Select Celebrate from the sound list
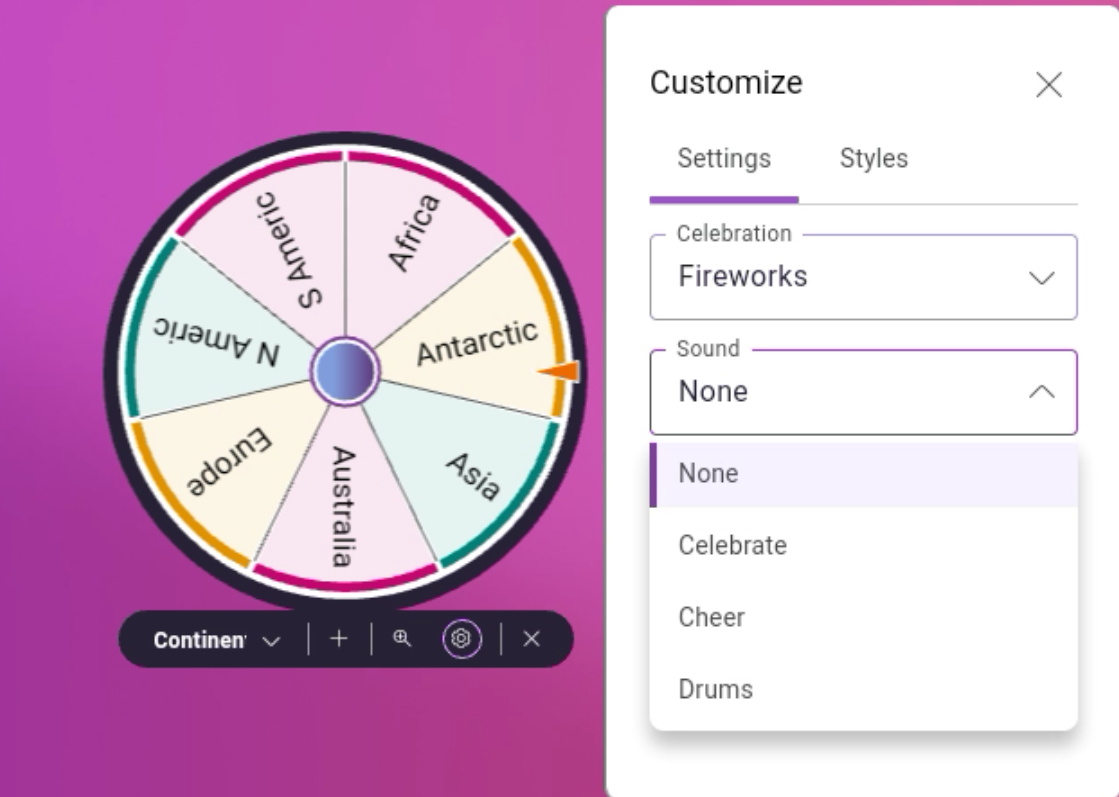 pos(733,545)
